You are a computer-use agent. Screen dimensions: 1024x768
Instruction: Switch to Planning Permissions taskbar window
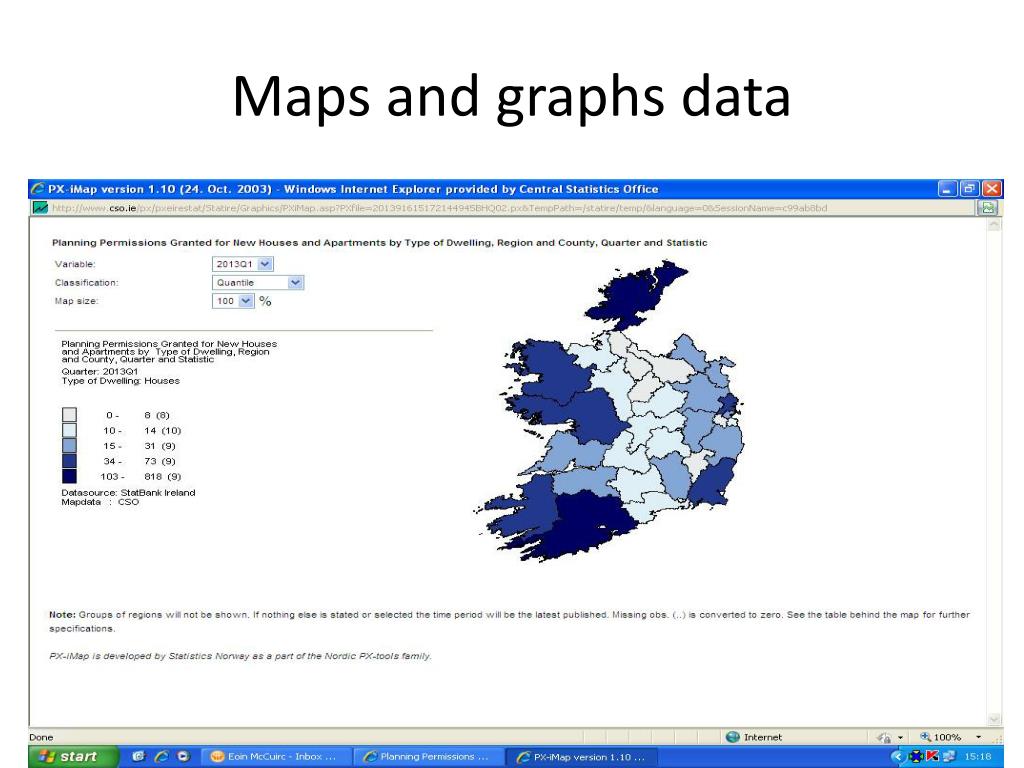[430, 756]
